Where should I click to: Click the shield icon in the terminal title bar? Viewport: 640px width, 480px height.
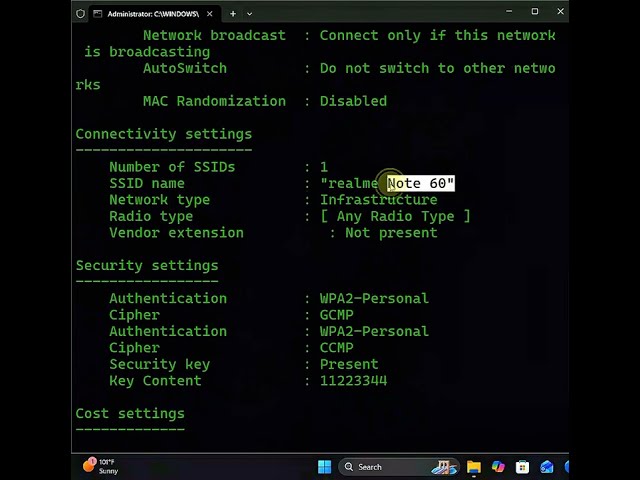80,14
